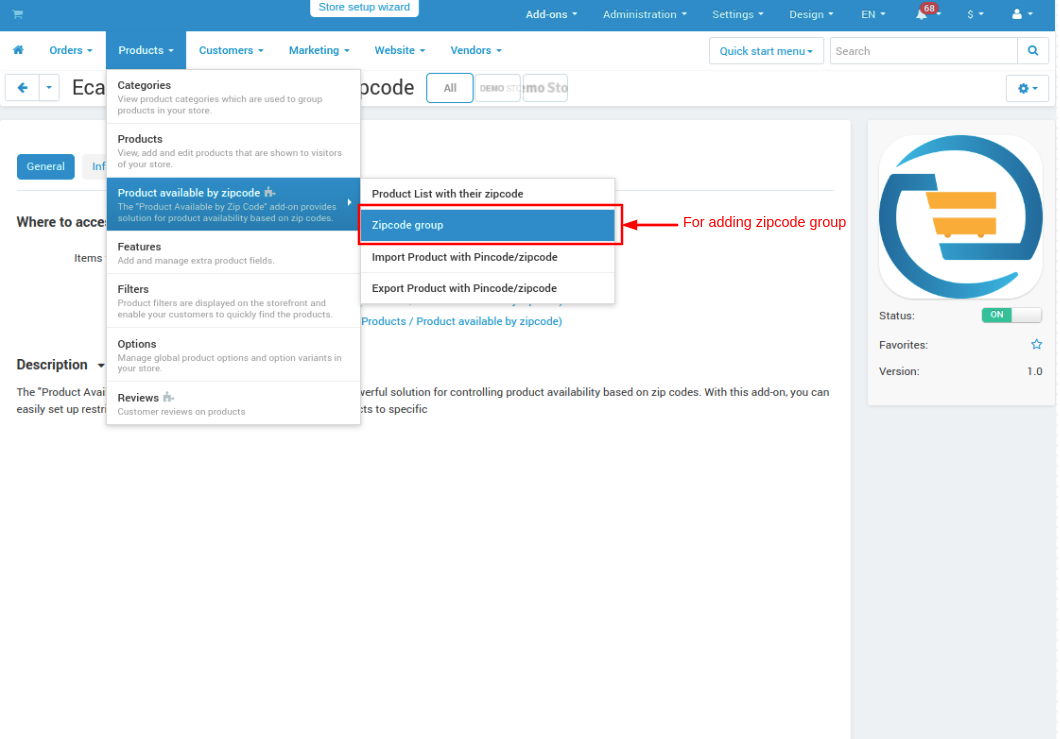
Task: Open Product List with their zipcode
Action: tap(487, 194)
